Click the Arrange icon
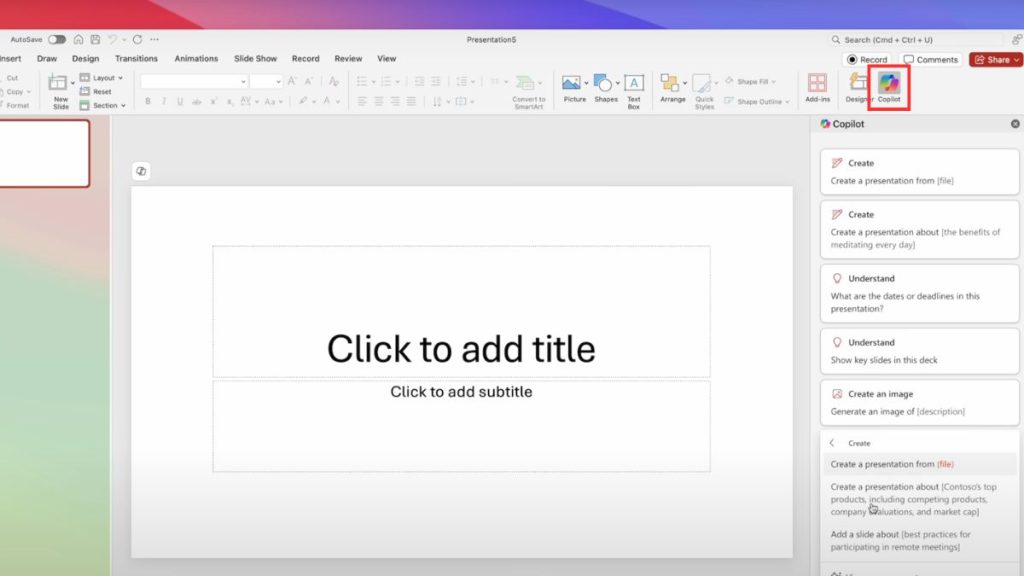Viewport: 1024px width, 576px height. pyautogui.click(x=672, y=88)
